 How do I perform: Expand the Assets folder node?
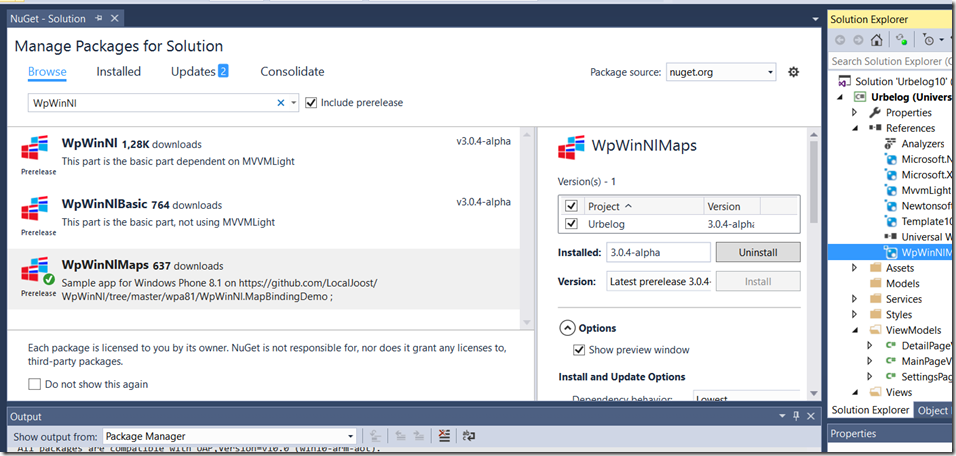click(854, 268)
